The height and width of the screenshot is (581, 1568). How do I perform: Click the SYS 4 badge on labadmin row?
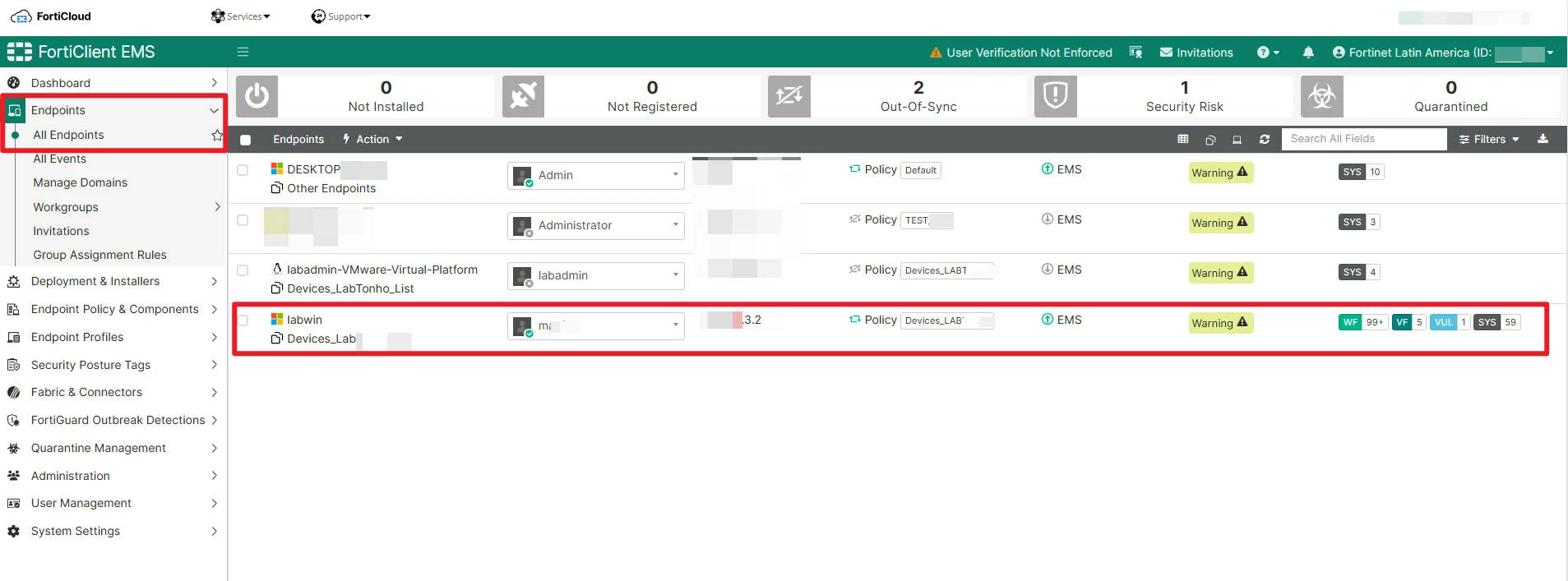(x=1359, y=272)
